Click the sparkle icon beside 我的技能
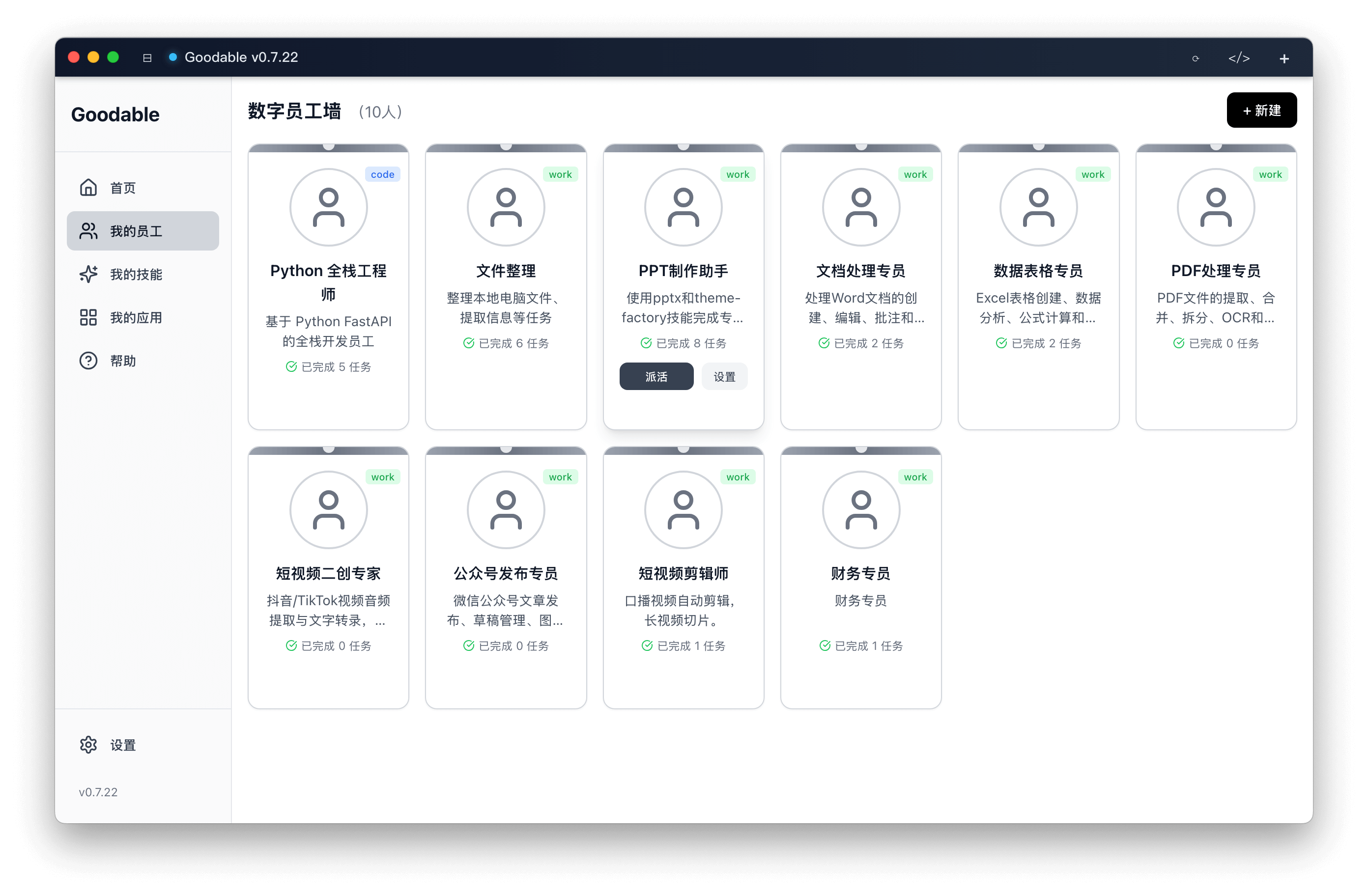1368x896 pixels. [x=88, y=274]
